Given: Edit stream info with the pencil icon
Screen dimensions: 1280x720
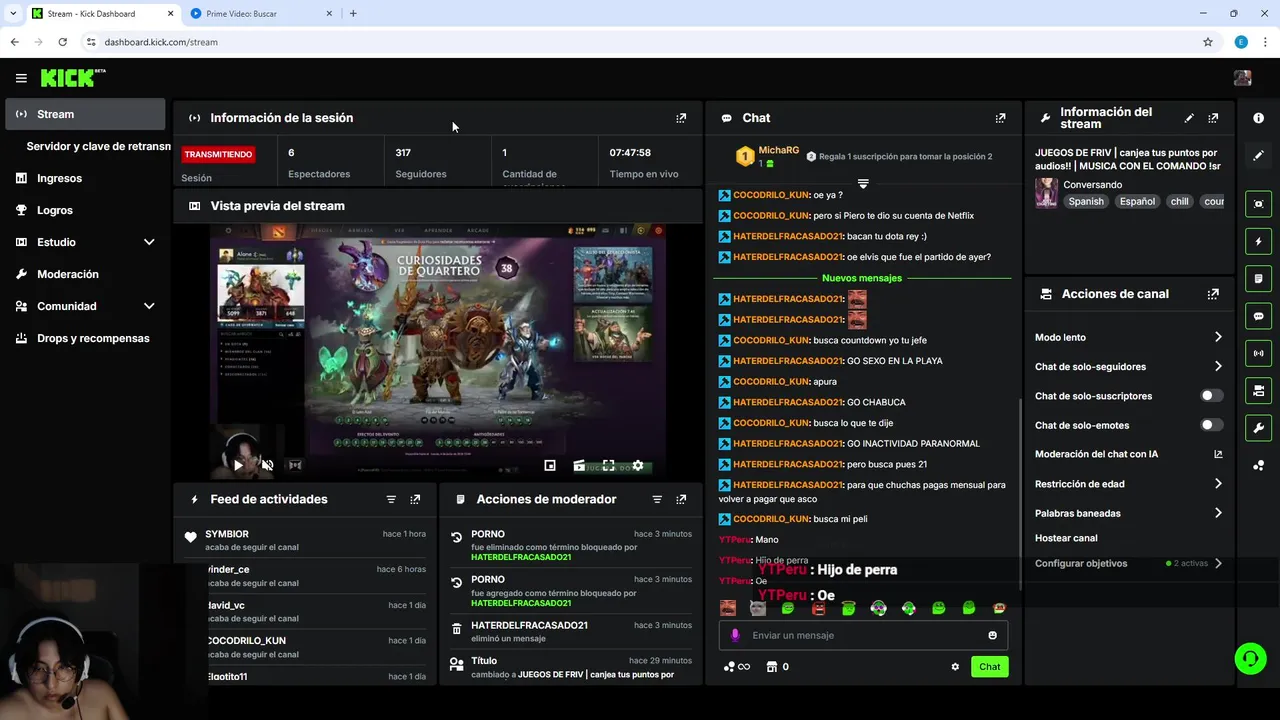Looking at the screenshot, I should click(1189, 118).
